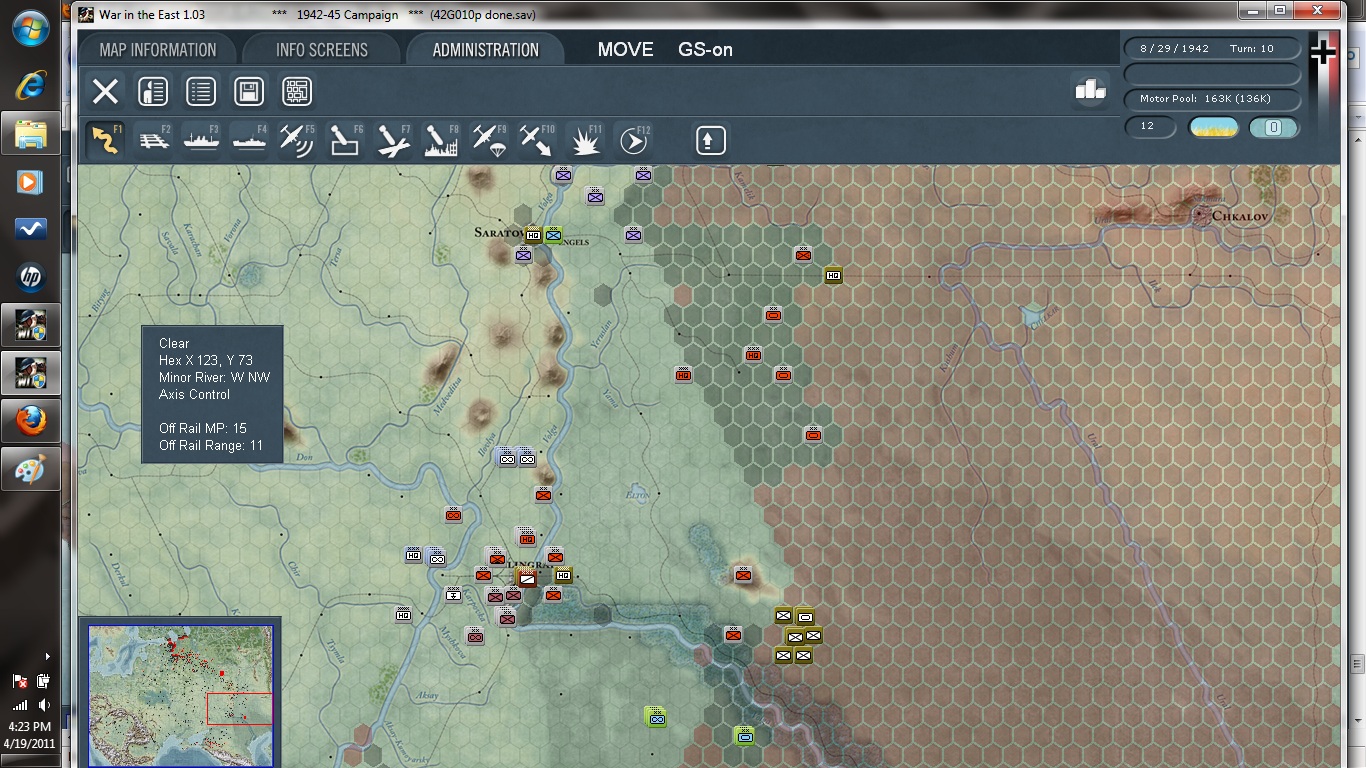Click the minimap overview thumbnail

181,696
